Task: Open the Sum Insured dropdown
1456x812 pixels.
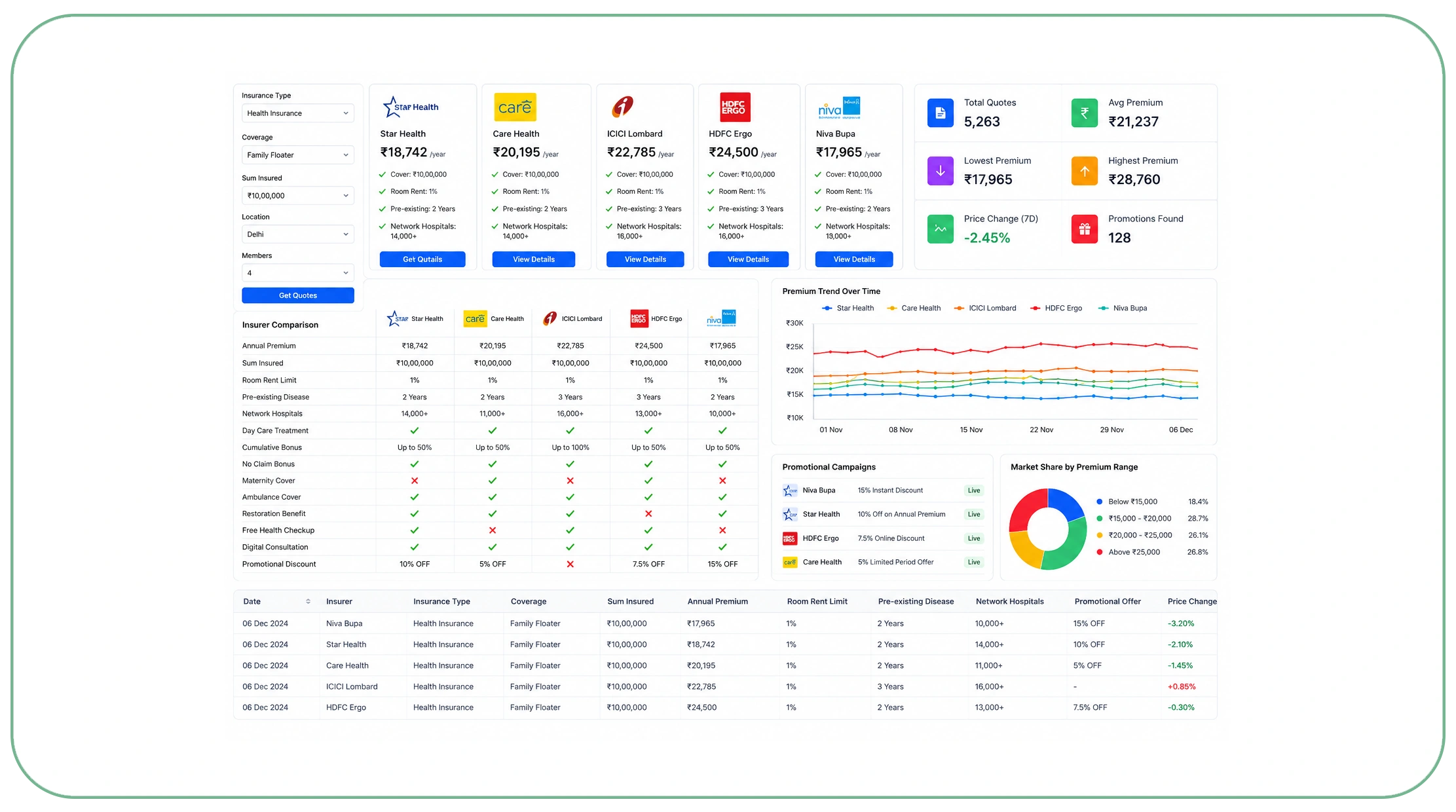Action: pyautogui.click(x=298, y=196)
